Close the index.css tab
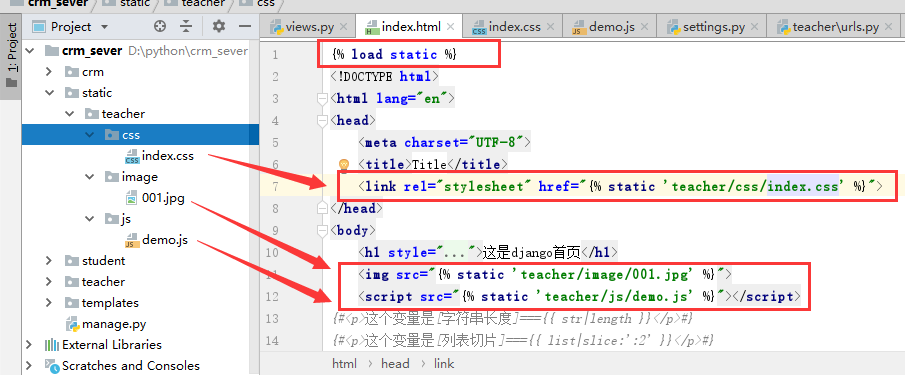This screenshot has height=375, width=905. [x=550, y=27]
